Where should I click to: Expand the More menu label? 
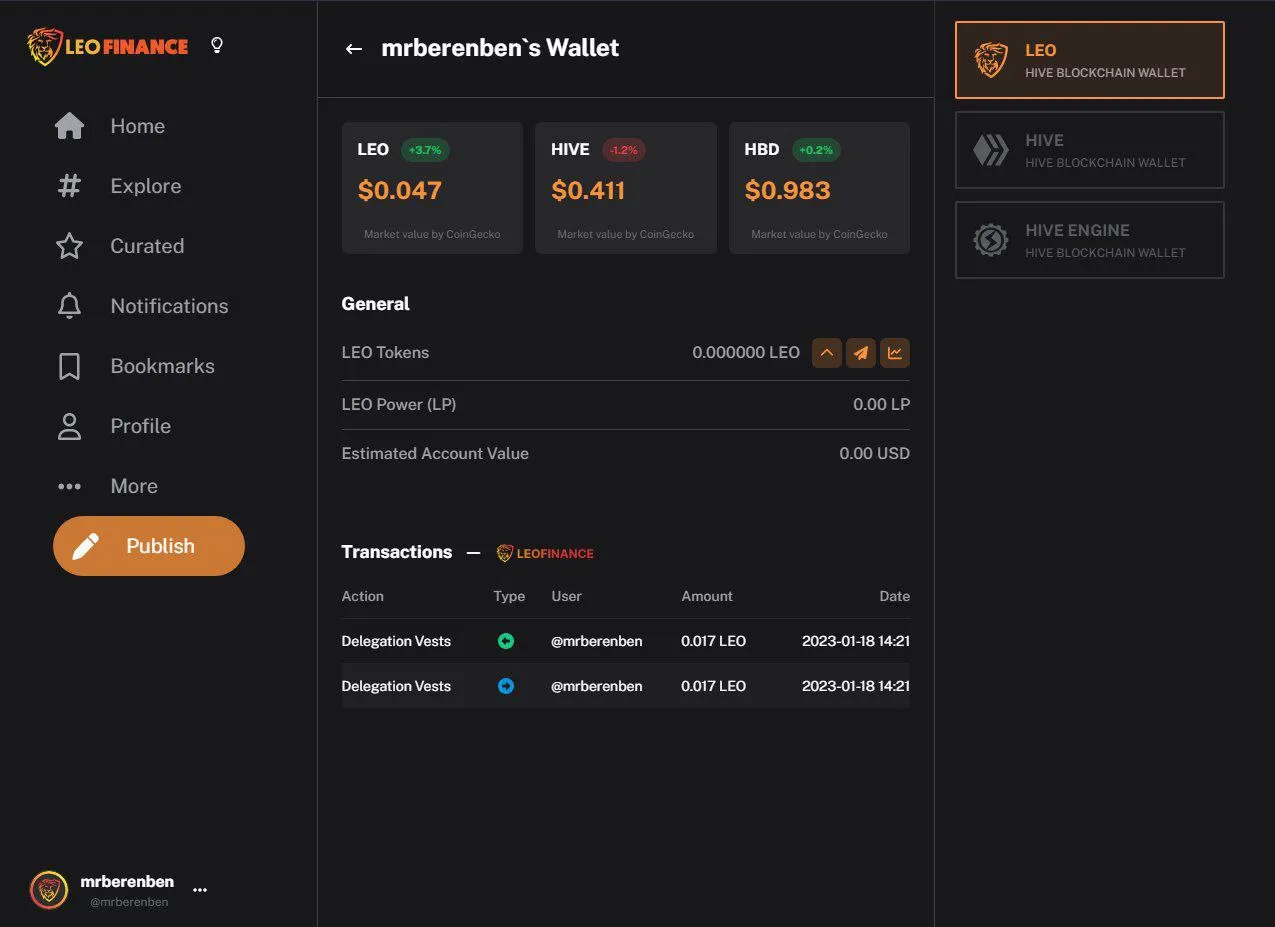pyautogui.click(x=134, y=486)
